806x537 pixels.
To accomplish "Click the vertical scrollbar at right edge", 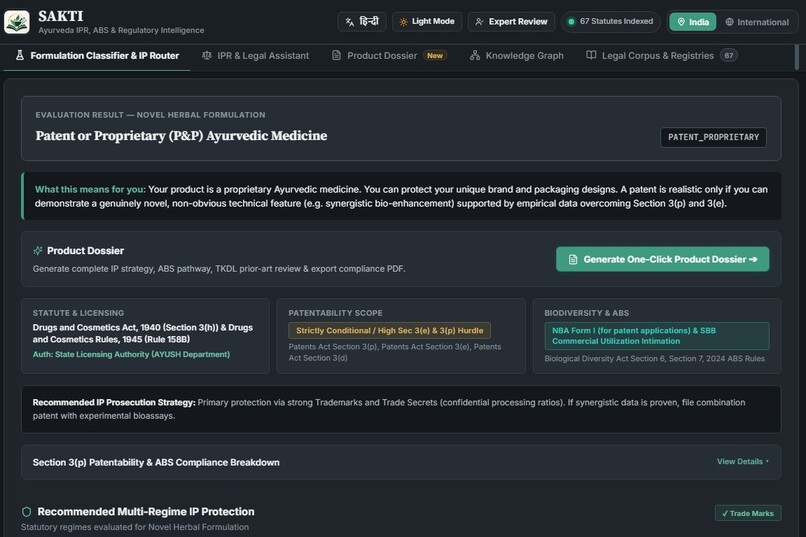I will 797,57.
